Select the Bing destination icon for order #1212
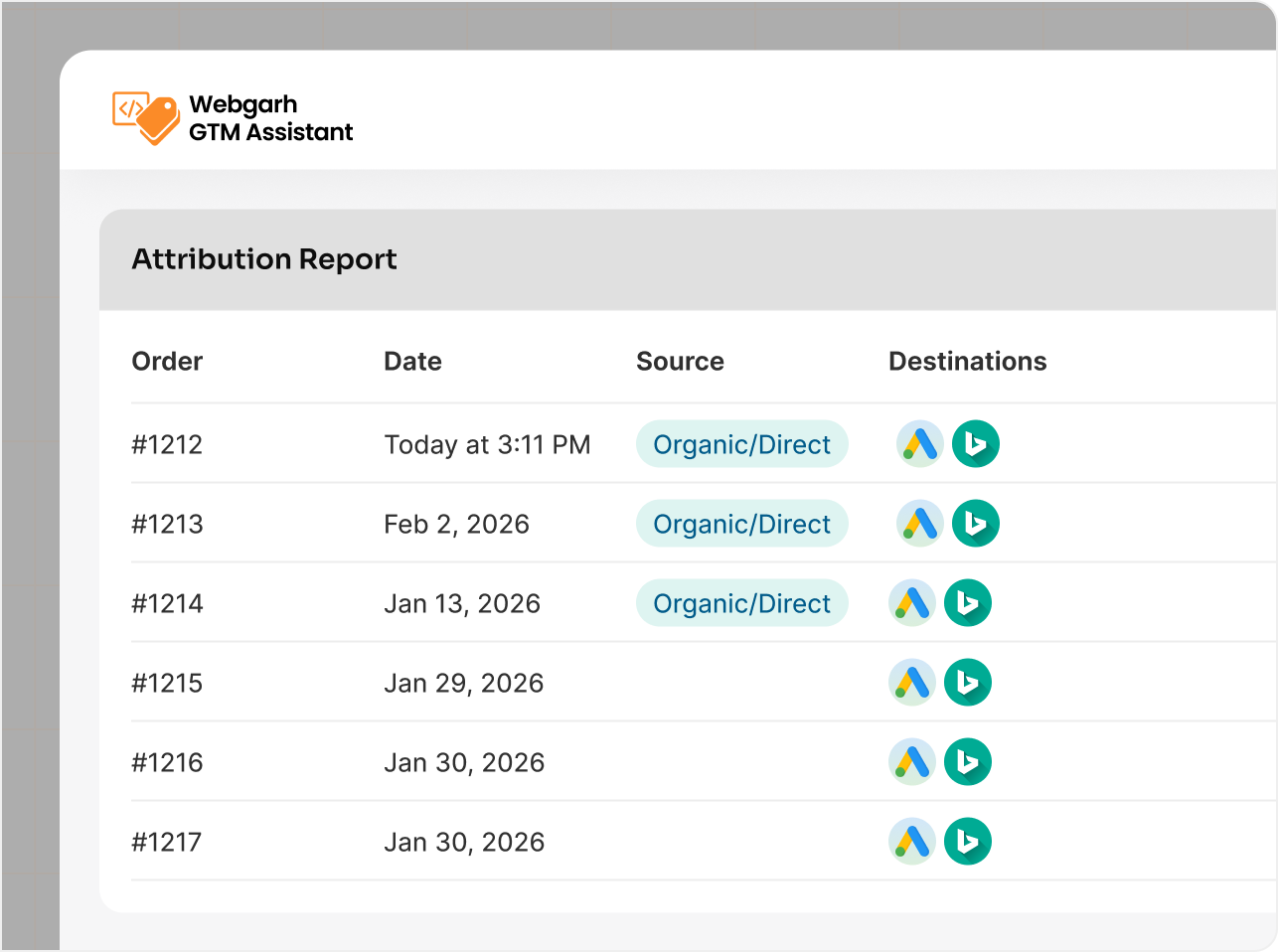The width and height of the screenshot is (1278, 952). 975,444
